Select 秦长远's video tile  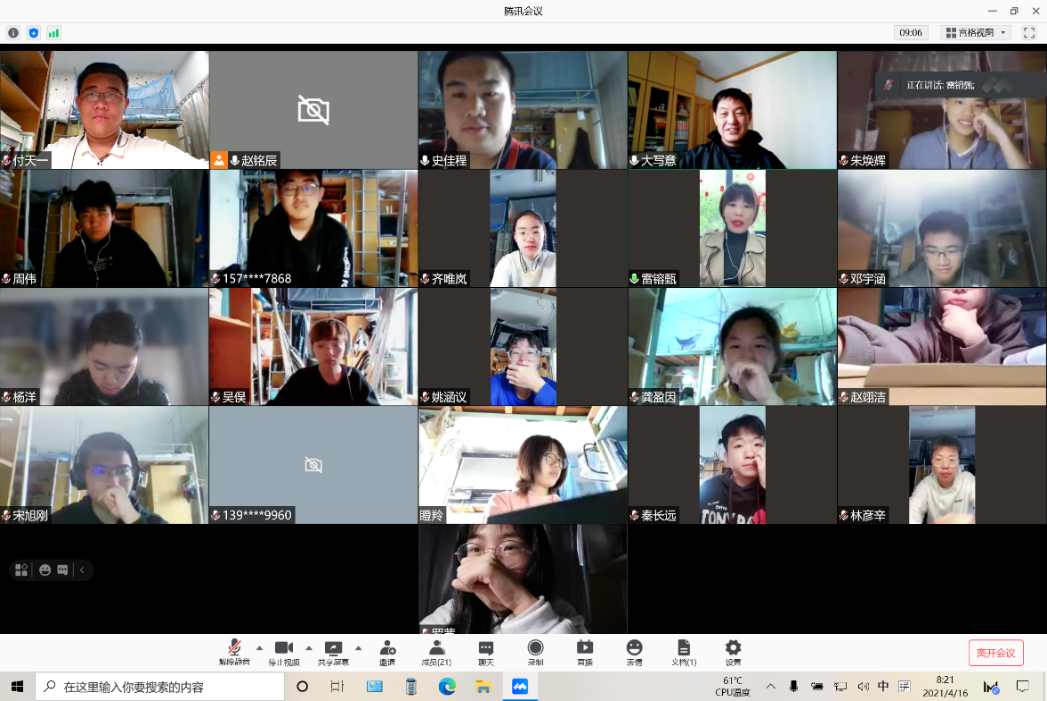coord(732,465)
